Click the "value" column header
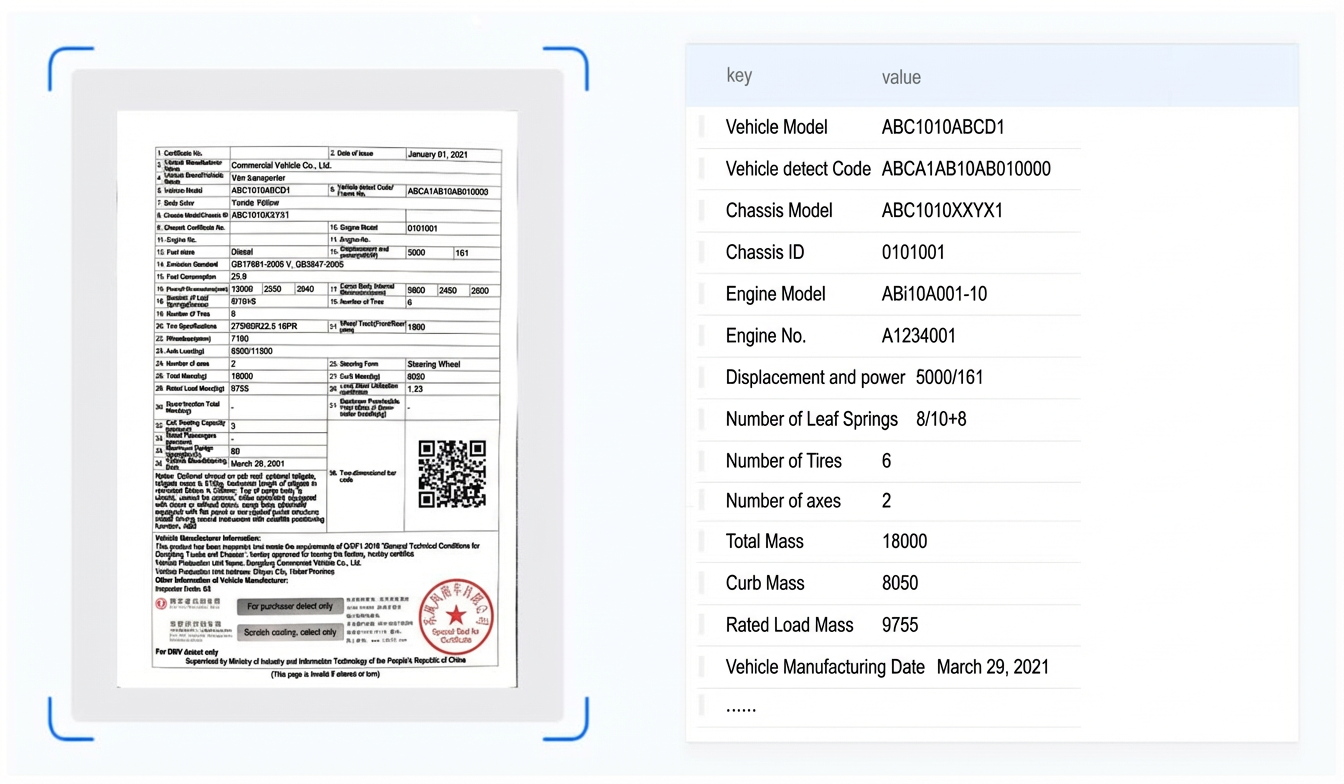The height and width of the screenshot is (784, 1344). 901,77
